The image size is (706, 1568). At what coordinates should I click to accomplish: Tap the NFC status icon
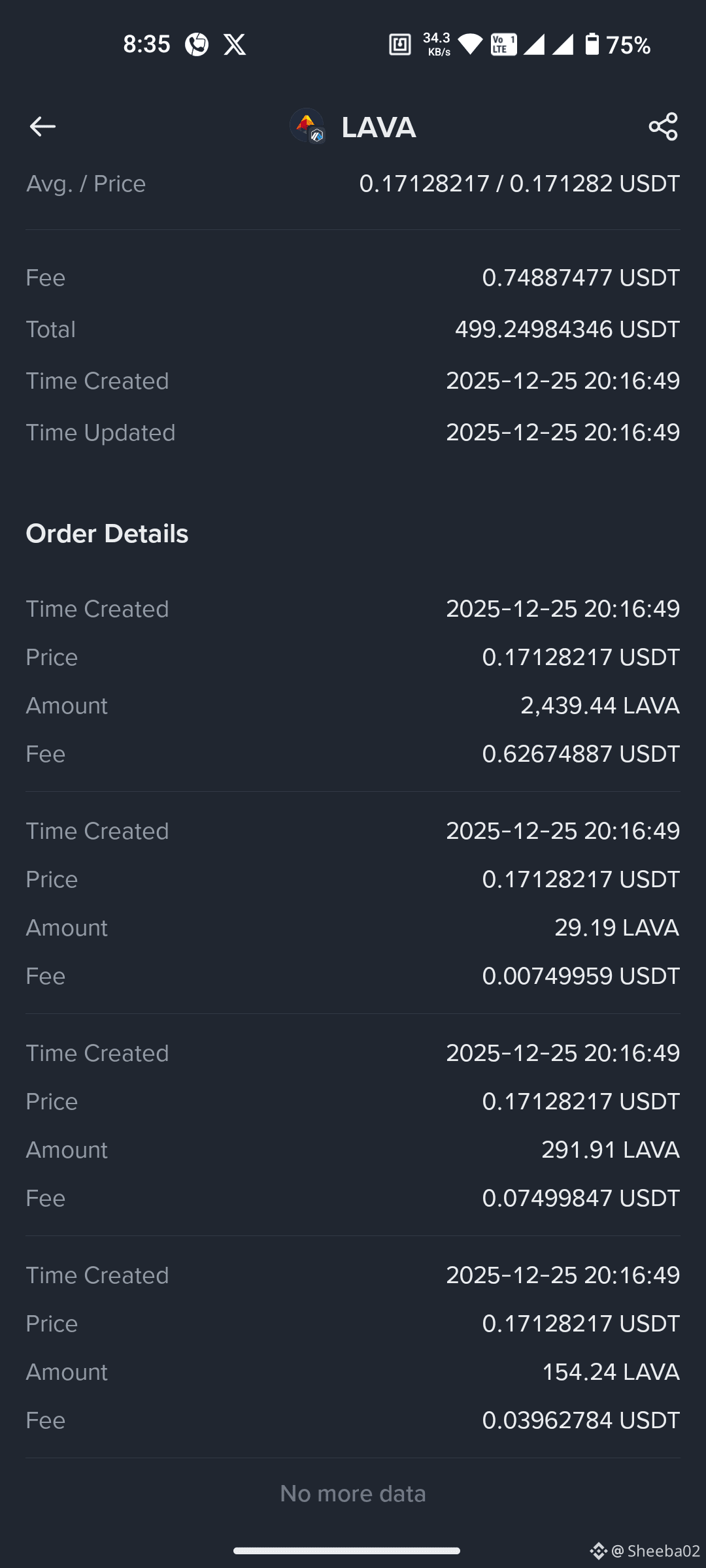pyautogui.click(x=400, y=44)
